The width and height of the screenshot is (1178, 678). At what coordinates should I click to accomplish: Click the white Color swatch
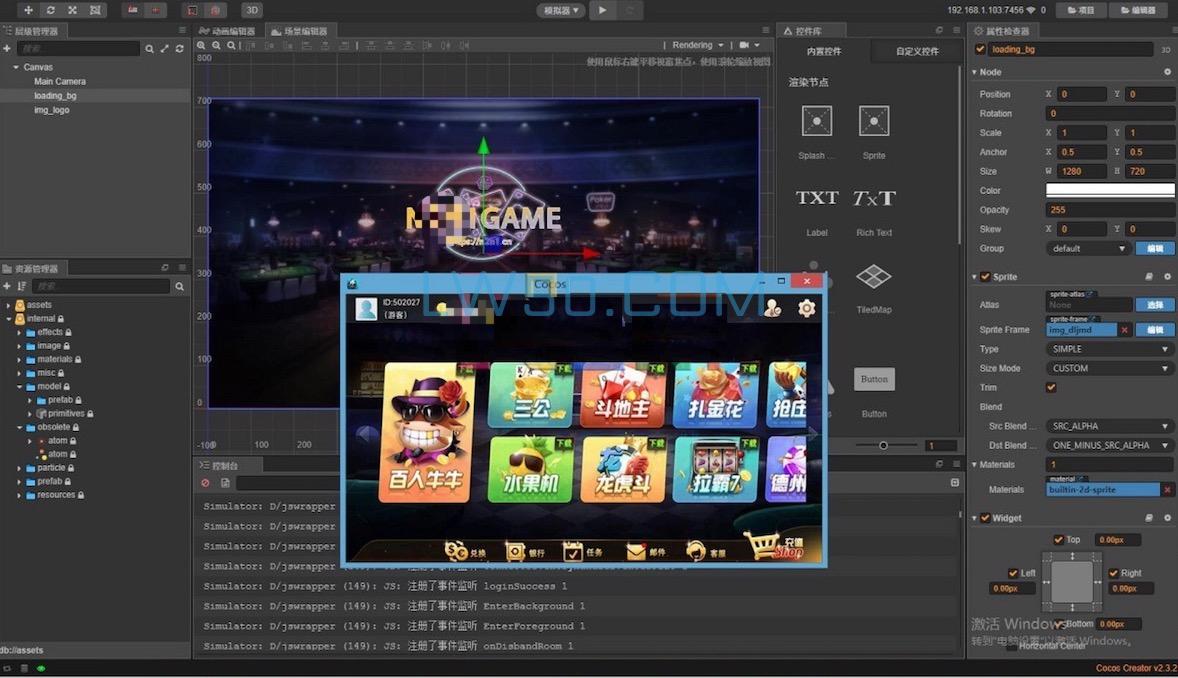(x=1110, y=190)
